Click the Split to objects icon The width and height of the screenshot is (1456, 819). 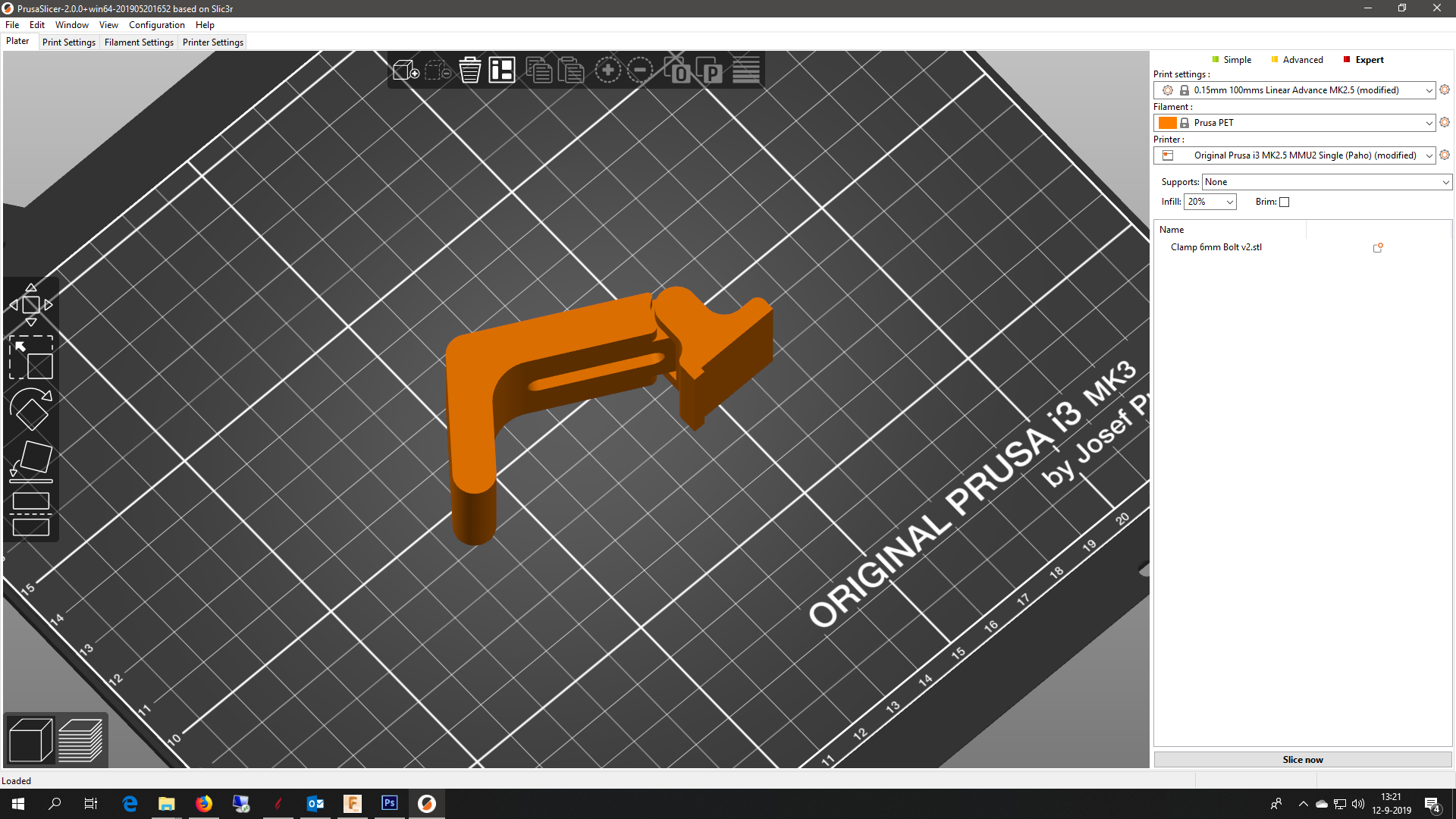pos(676,71)
